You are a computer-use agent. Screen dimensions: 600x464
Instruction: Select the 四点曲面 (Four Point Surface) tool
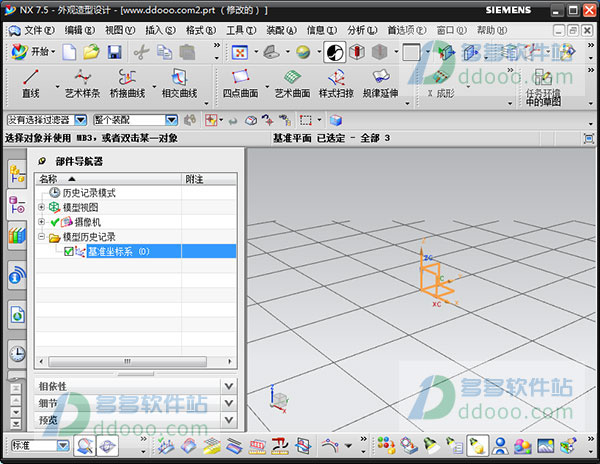click(x=240, y=84)
